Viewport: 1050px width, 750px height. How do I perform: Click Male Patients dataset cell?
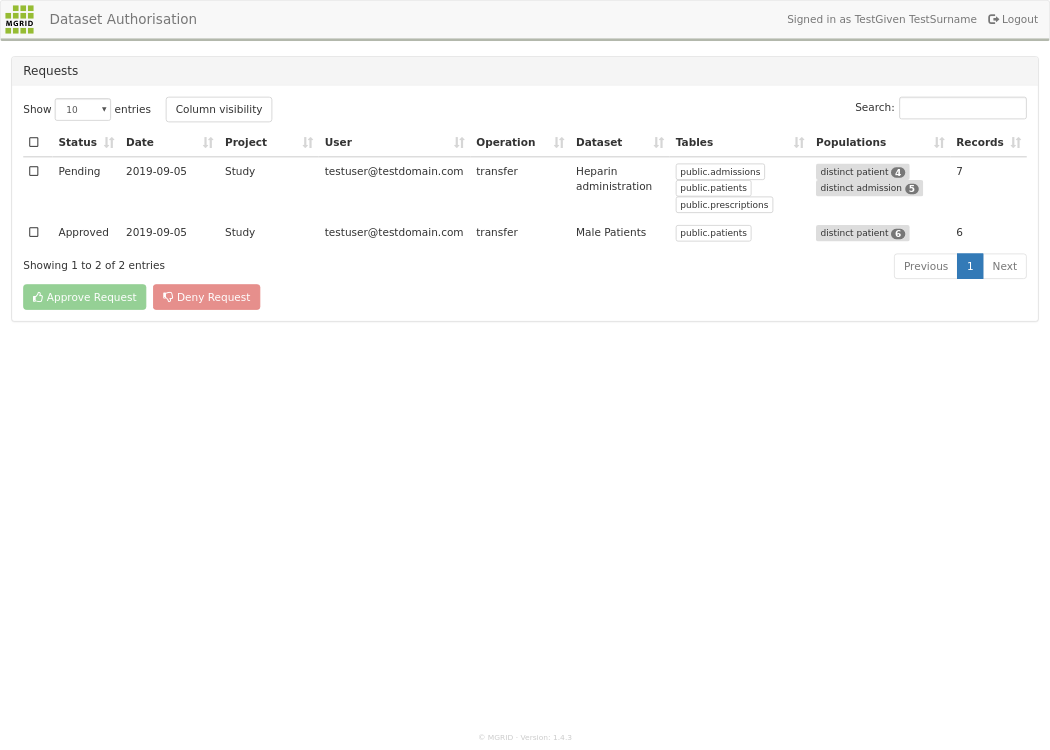coord(611,232)
